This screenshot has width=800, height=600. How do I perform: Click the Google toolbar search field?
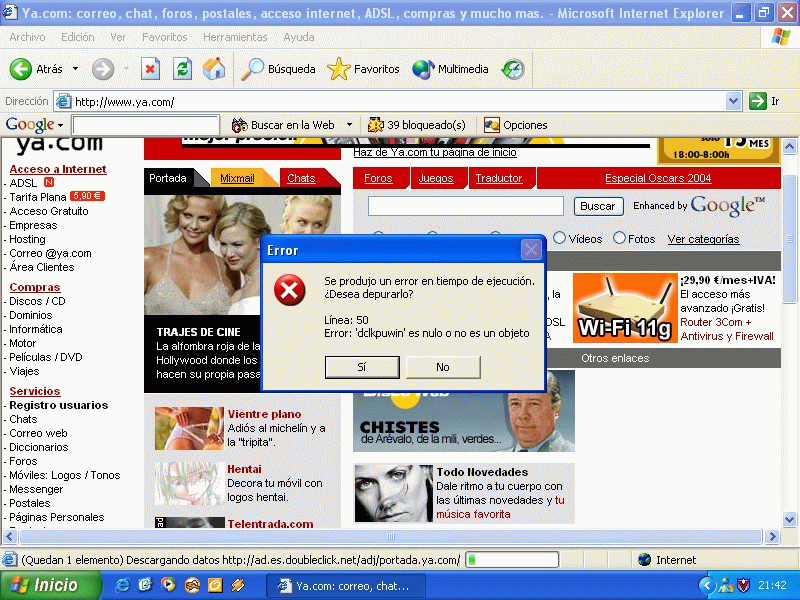(145, 125)
